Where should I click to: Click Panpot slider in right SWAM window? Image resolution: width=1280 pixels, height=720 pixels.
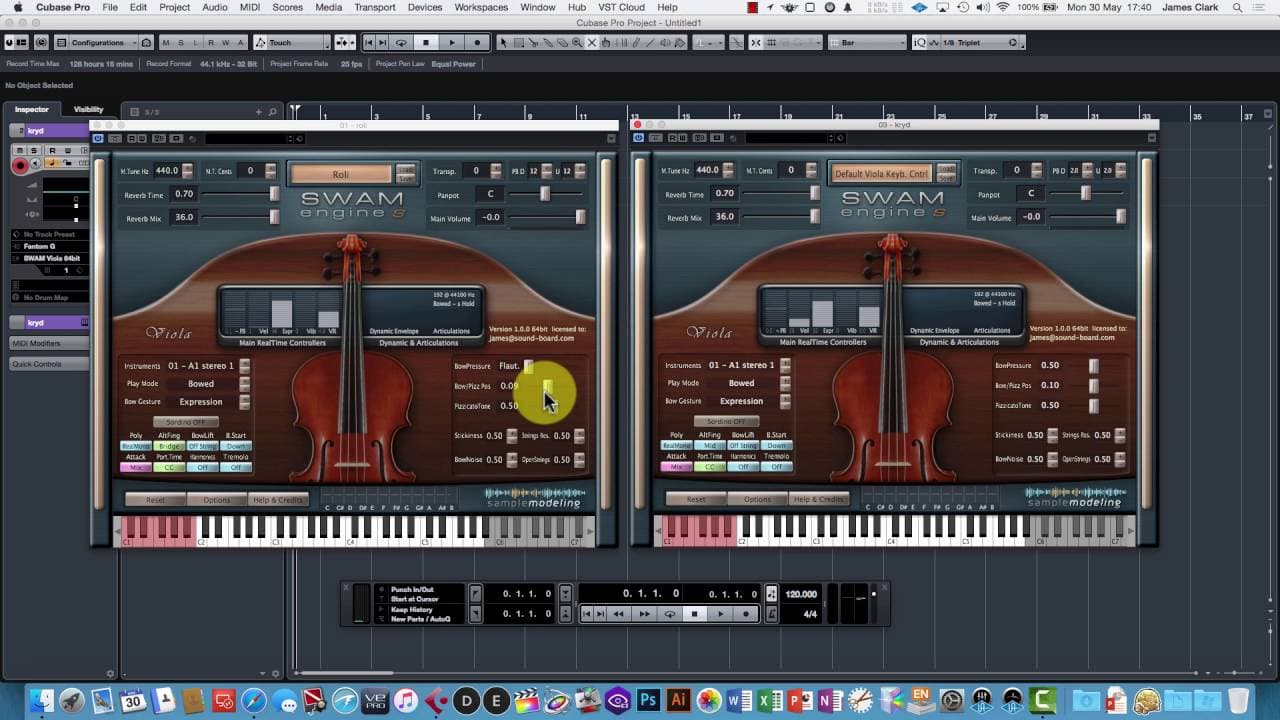[x=1086, y=194]
